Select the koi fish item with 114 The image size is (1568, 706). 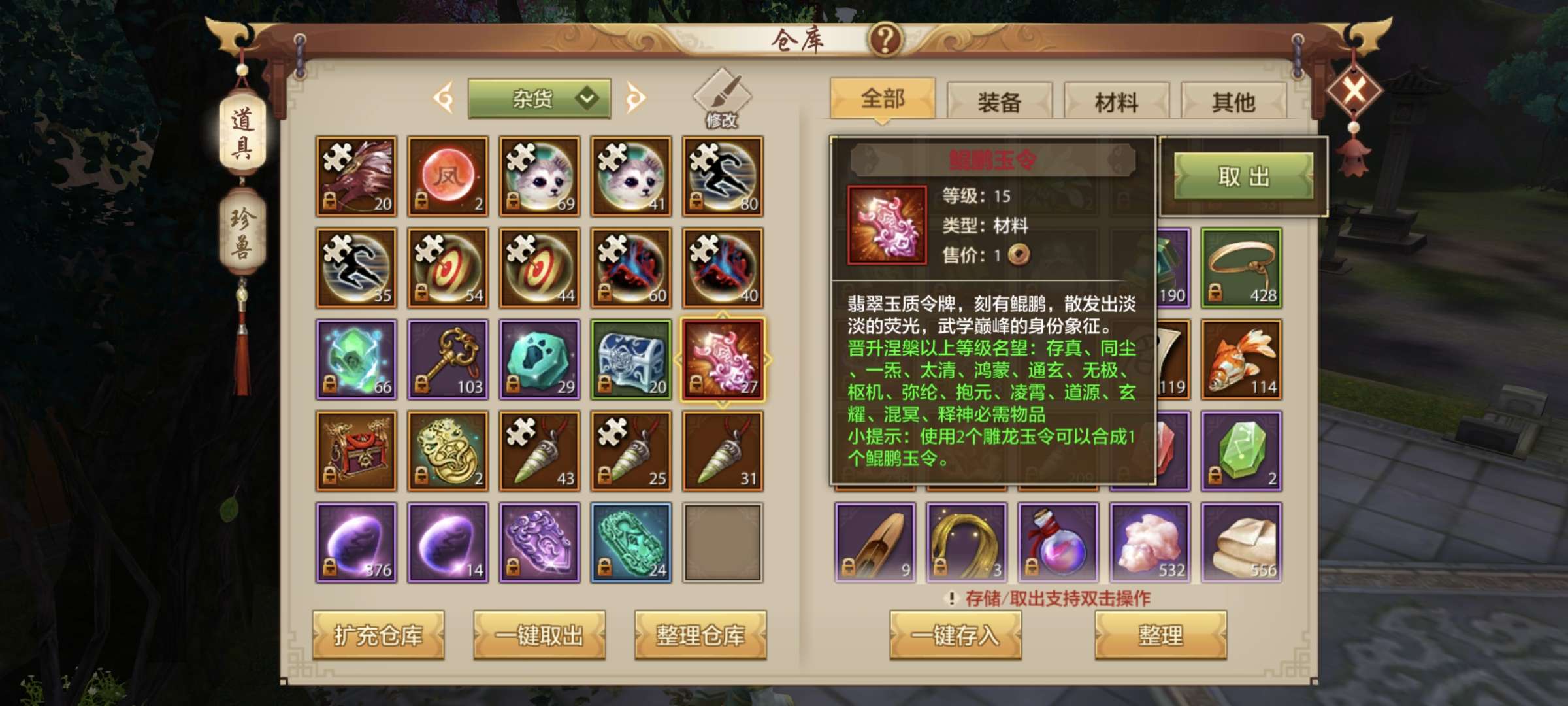1241,360
